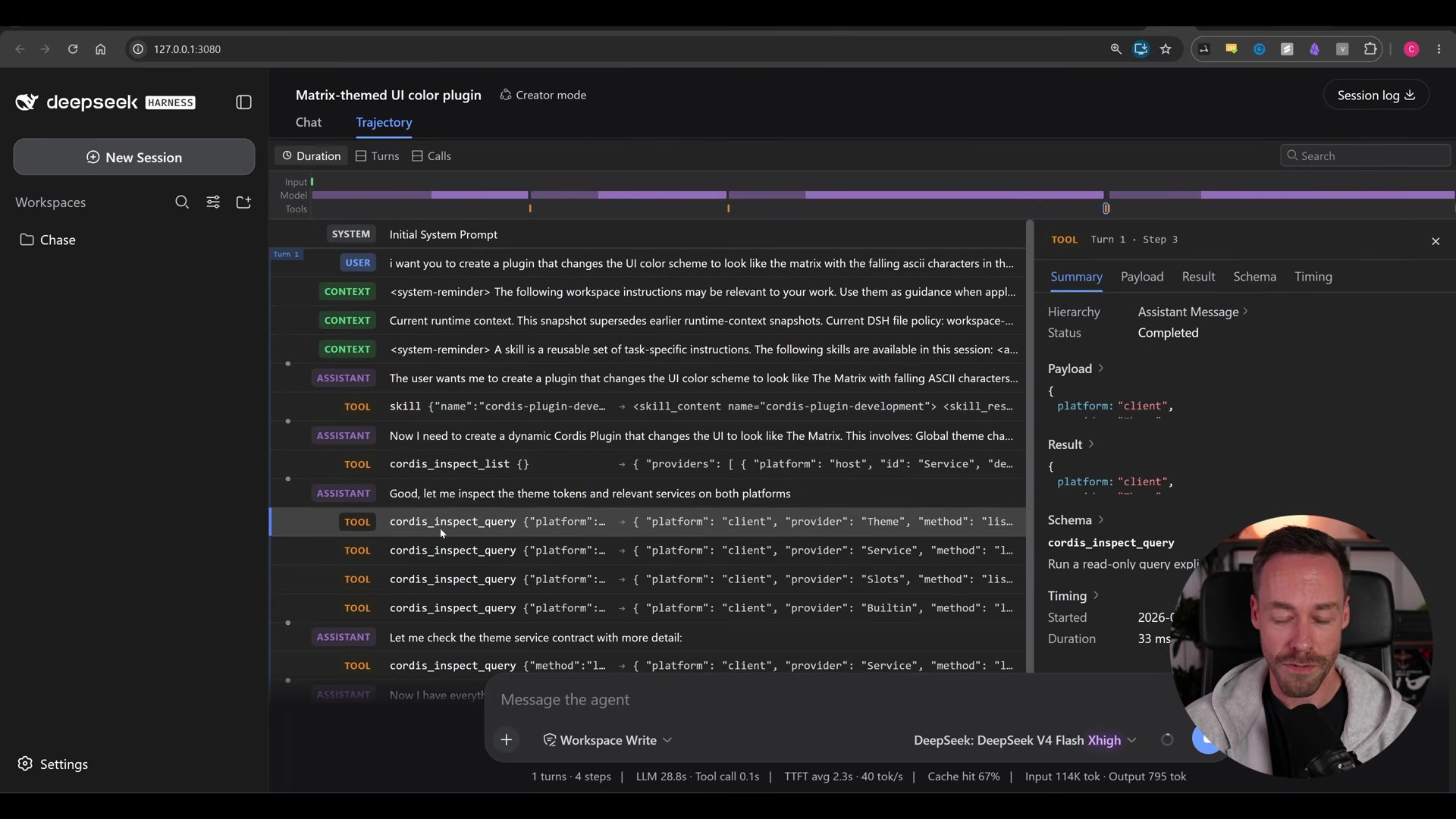
Task: Focus the trajectory Search field
Action: 1365,156
